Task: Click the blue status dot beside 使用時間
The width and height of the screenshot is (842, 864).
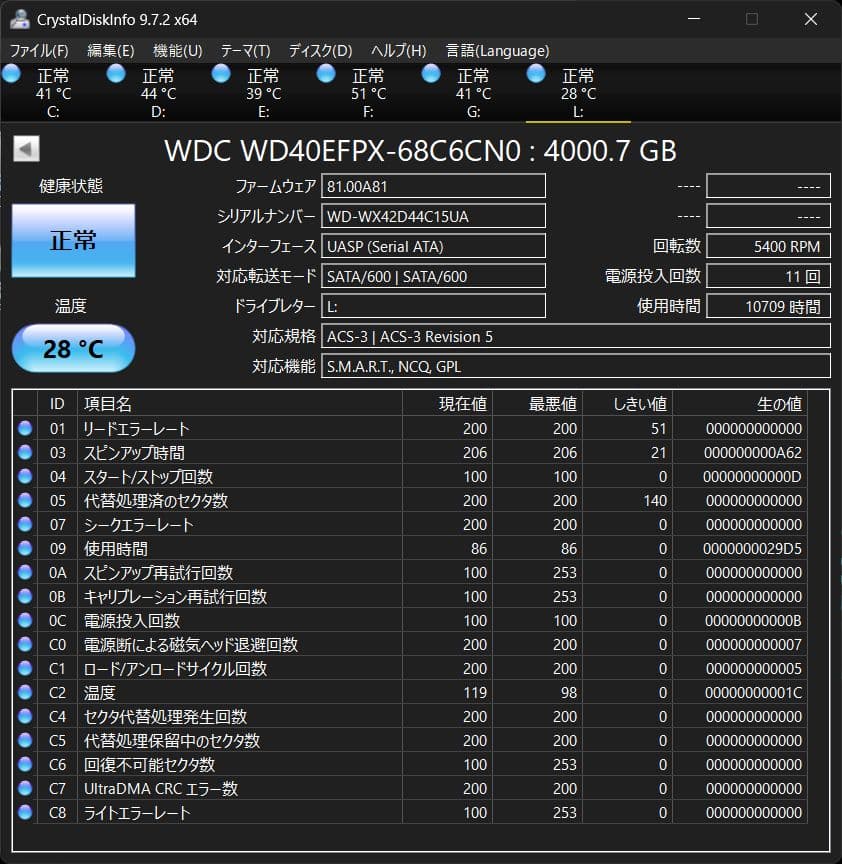Action: (x=26, y=548)
